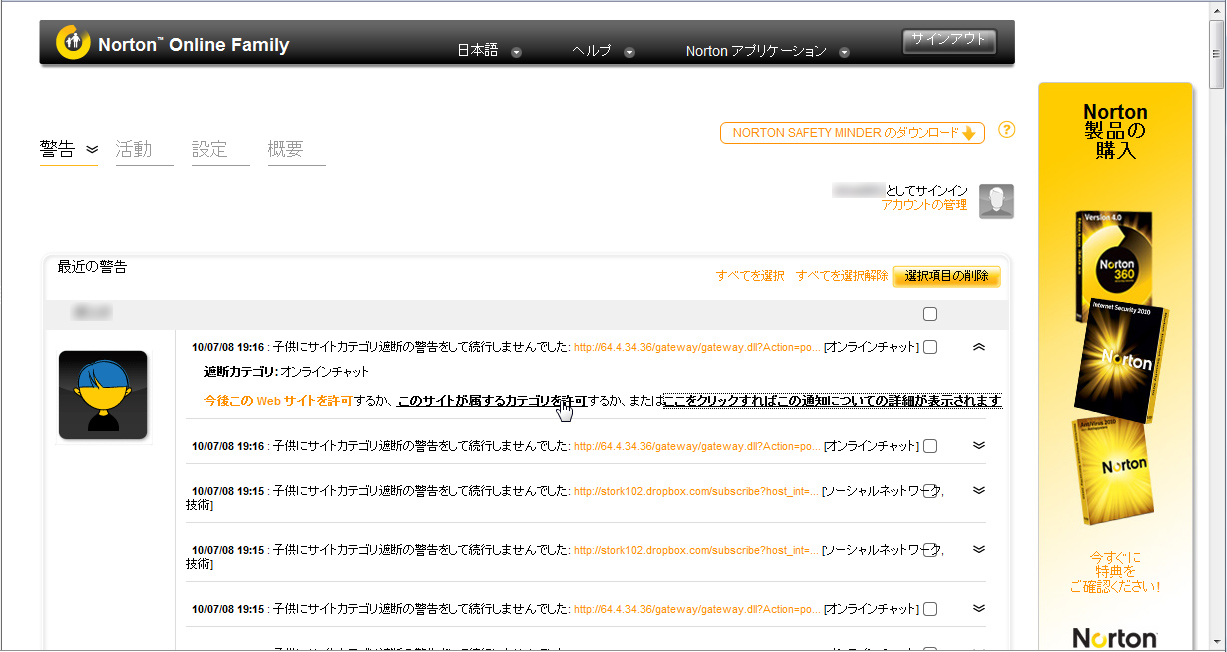The width and height of the screenshot is (1227, 652).
Task: Tick checkbox of the collapsed 19:16 warning
Action: (930, 446)
